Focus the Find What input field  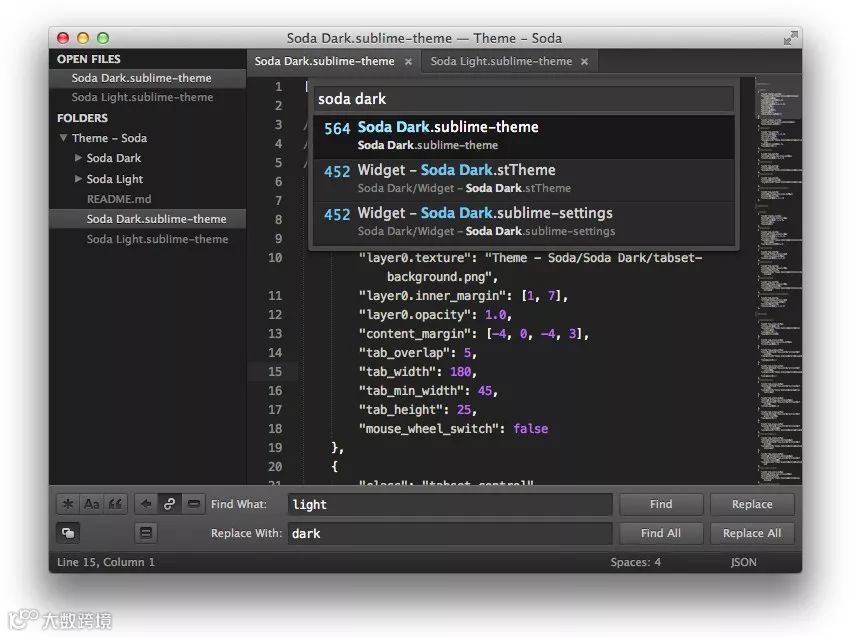coord(450,504)
